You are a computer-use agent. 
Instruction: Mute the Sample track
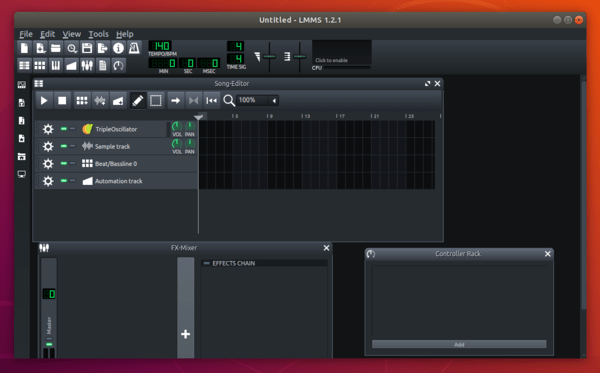64,146
